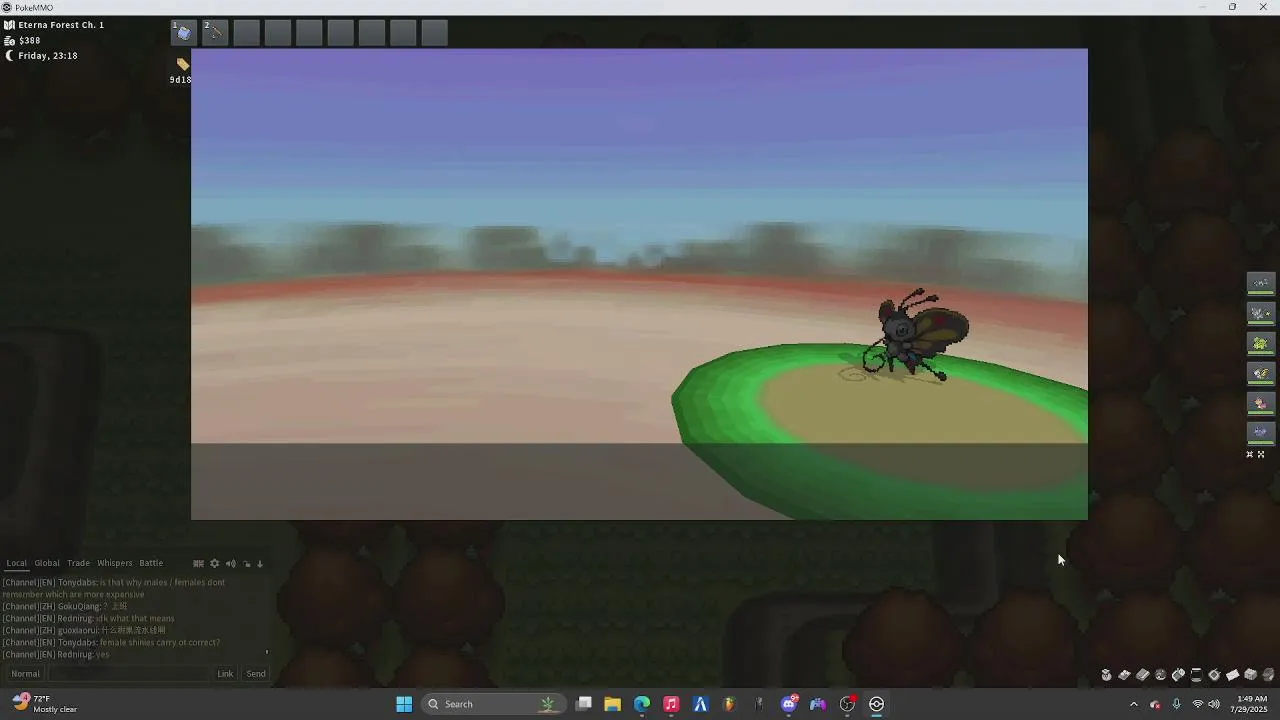Click Rednirug's 'yes' chat message
Viewport: 1280px width, 720px height.
click(x=103, y=654)
